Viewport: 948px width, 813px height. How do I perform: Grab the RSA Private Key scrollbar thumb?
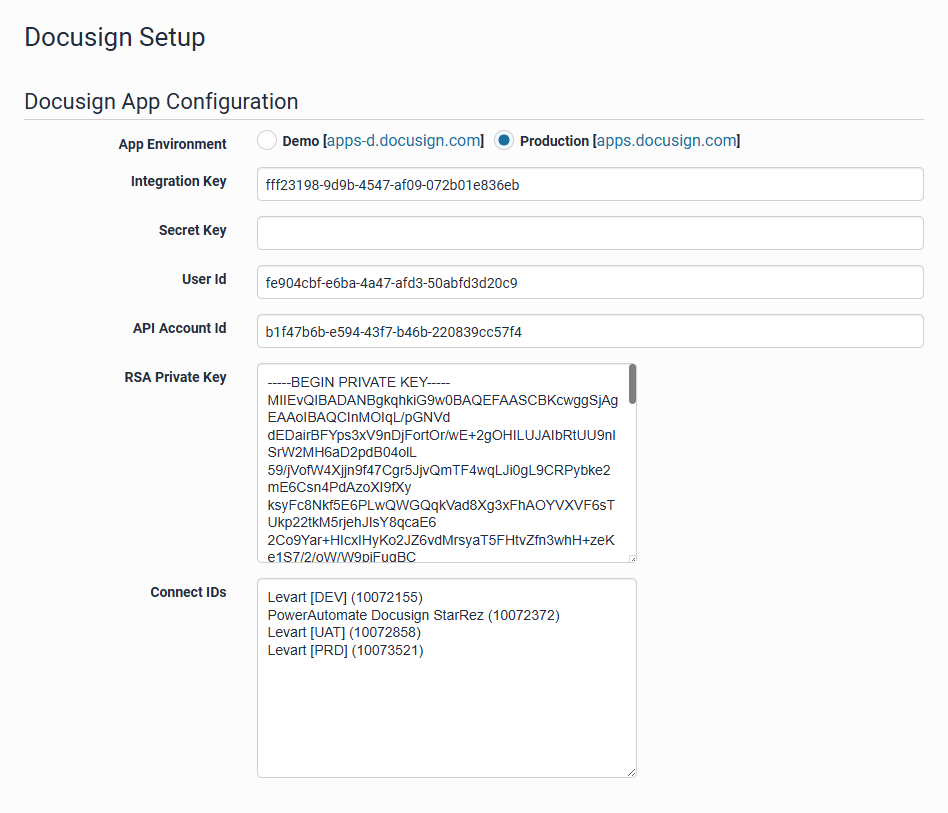[632, 384]
